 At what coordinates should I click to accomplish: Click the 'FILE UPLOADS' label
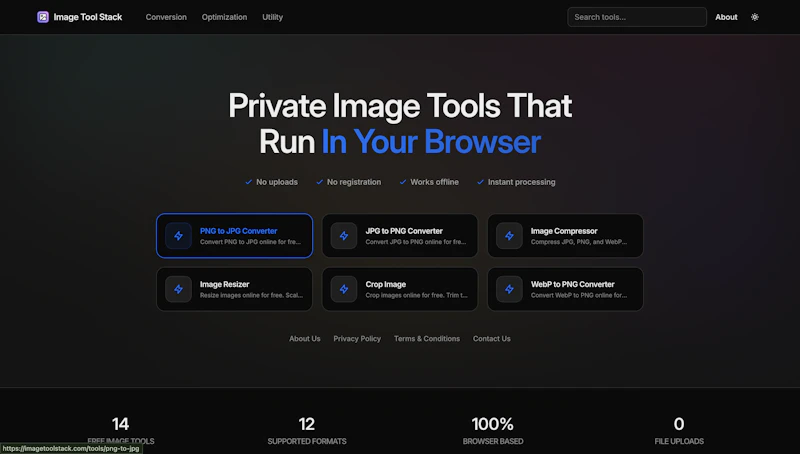pos(679,441)
